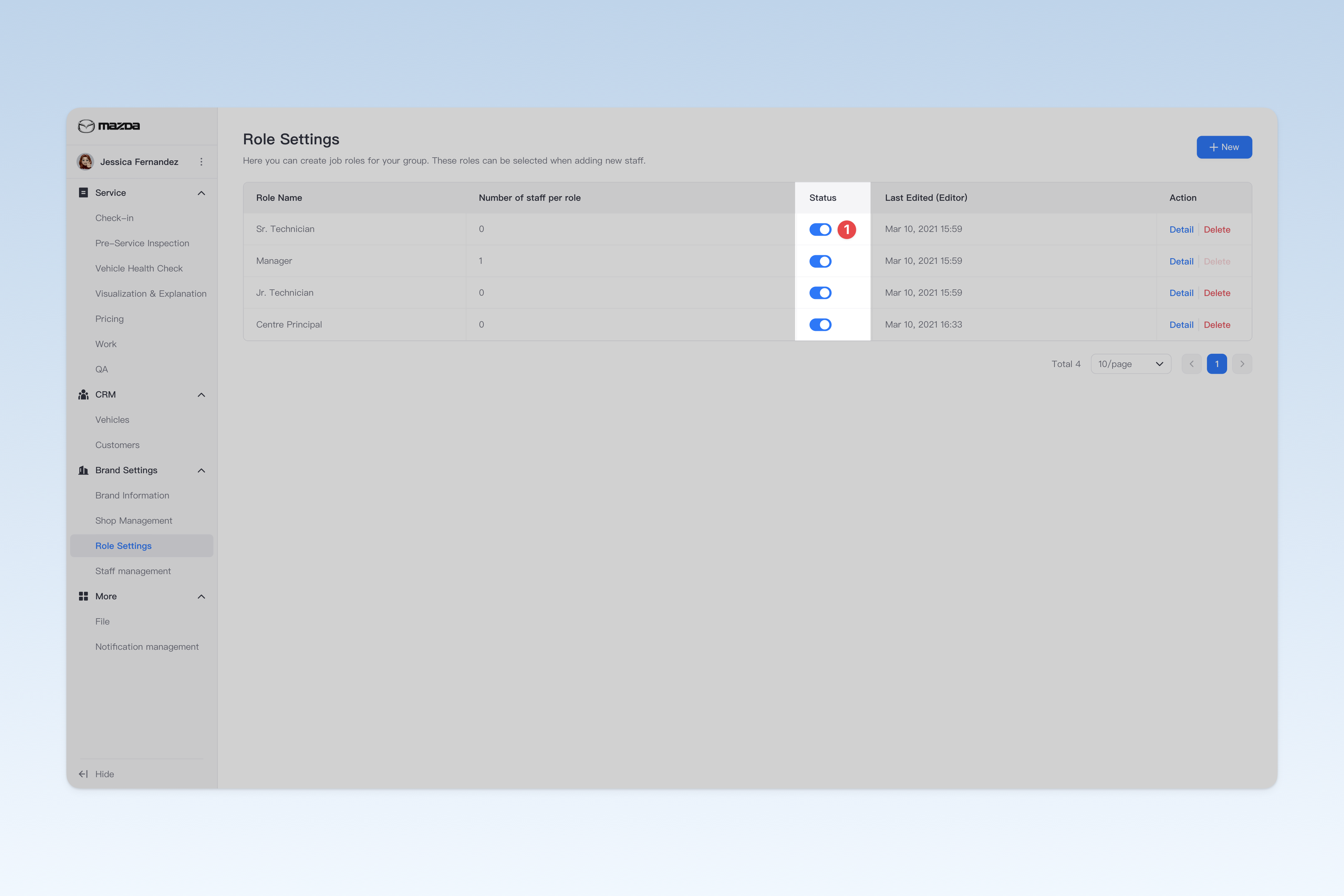This screenshot has width=1344, height=896.
Task: Open Visualization & Explanation page
Action: click(151, 294)
